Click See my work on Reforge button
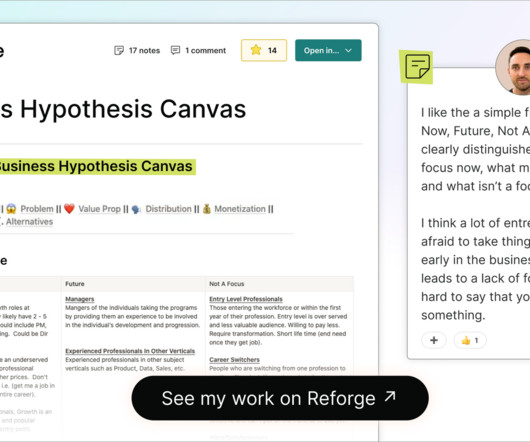530x442 pixels. pos(280,398)
